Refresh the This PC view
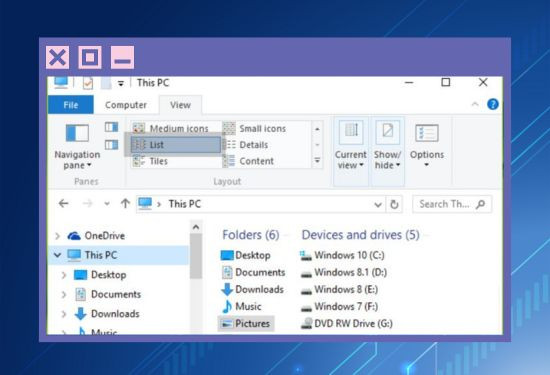Viewport: 550px width, 375px height. click(394, 204)
